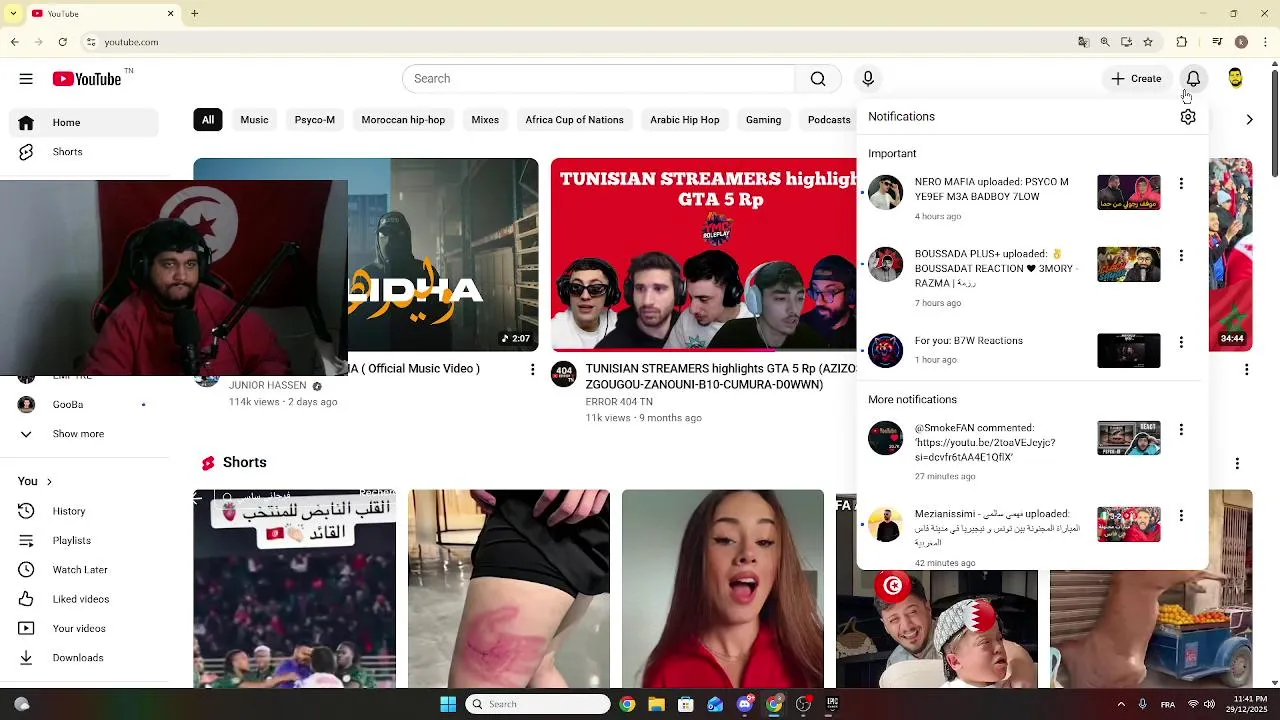Show next category chips with right arrow

coord(1249,120)
